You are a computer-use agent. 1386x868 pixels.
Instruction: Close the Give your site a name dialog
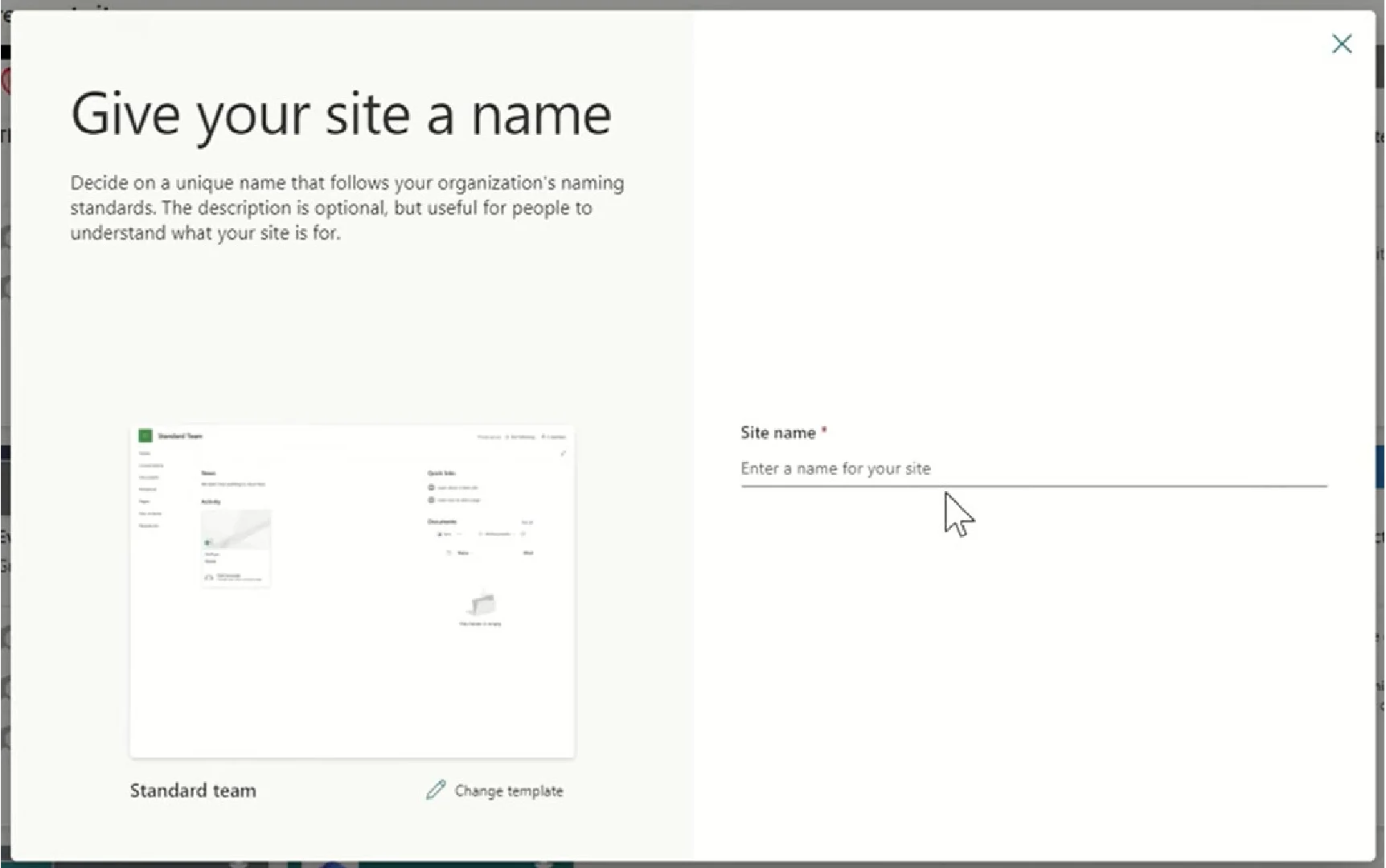click(1342, 44)
